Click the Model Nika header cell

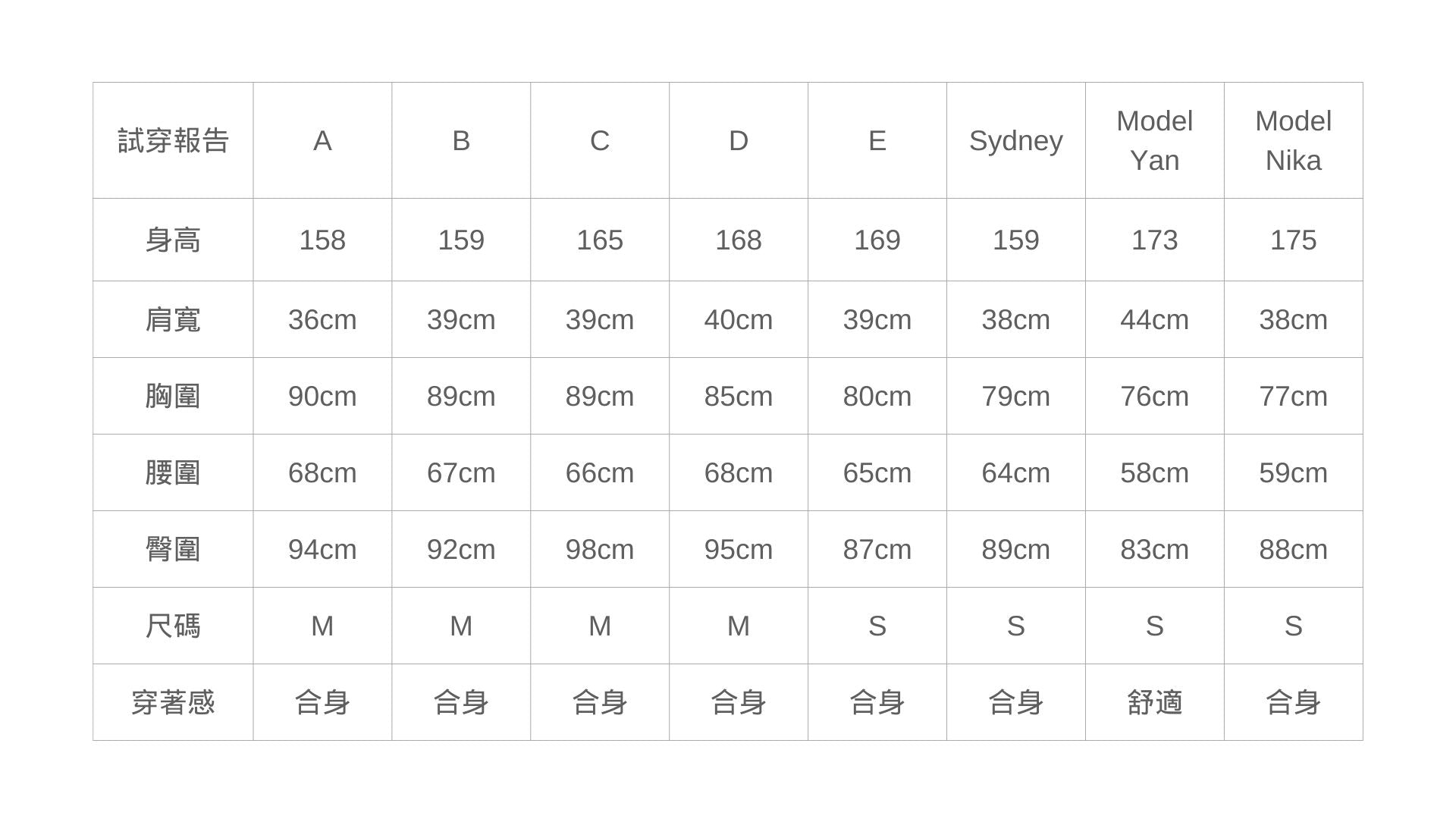(x=1294, y=141)
